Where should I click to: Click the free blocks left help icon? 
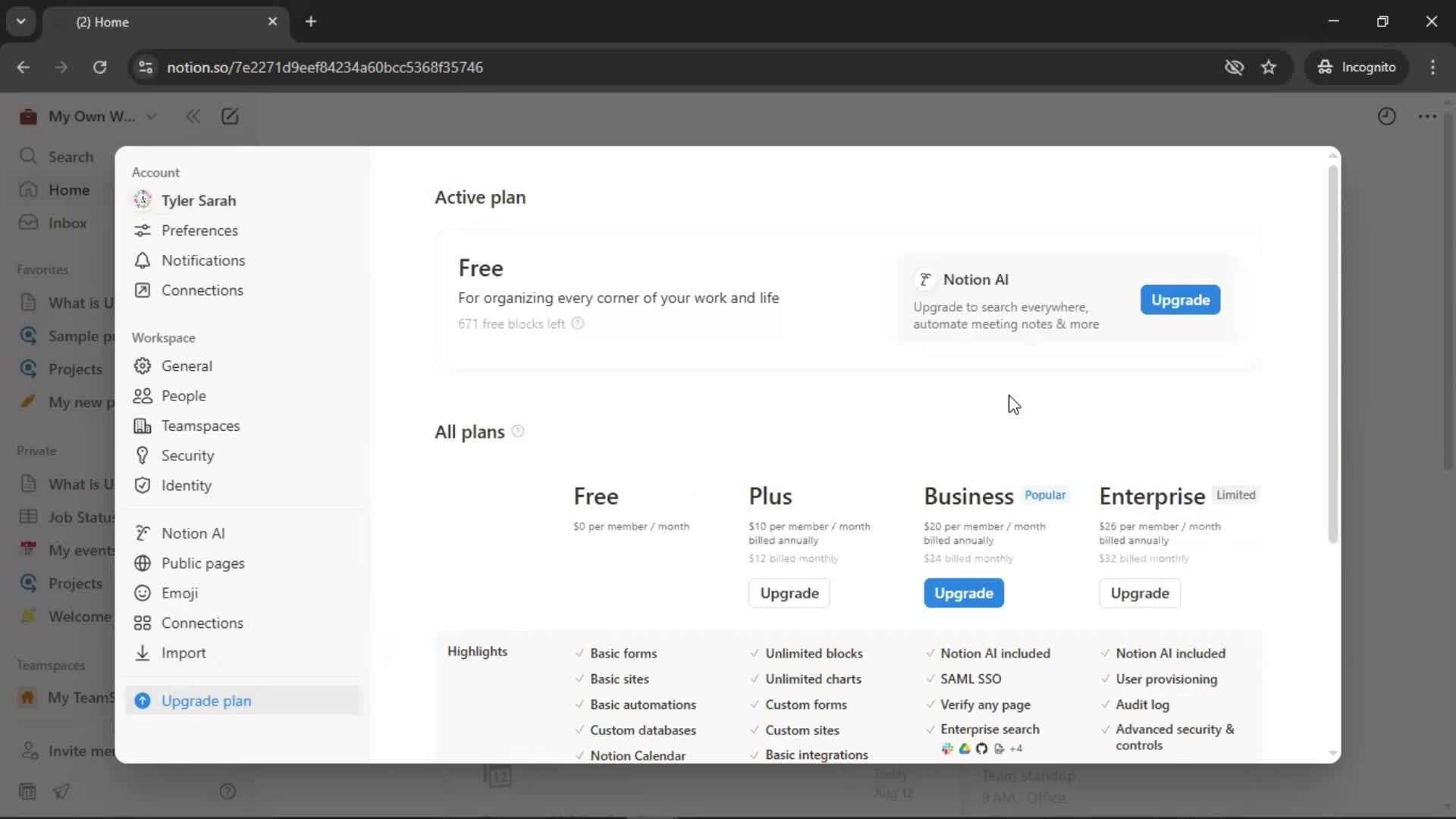(578, 324)
